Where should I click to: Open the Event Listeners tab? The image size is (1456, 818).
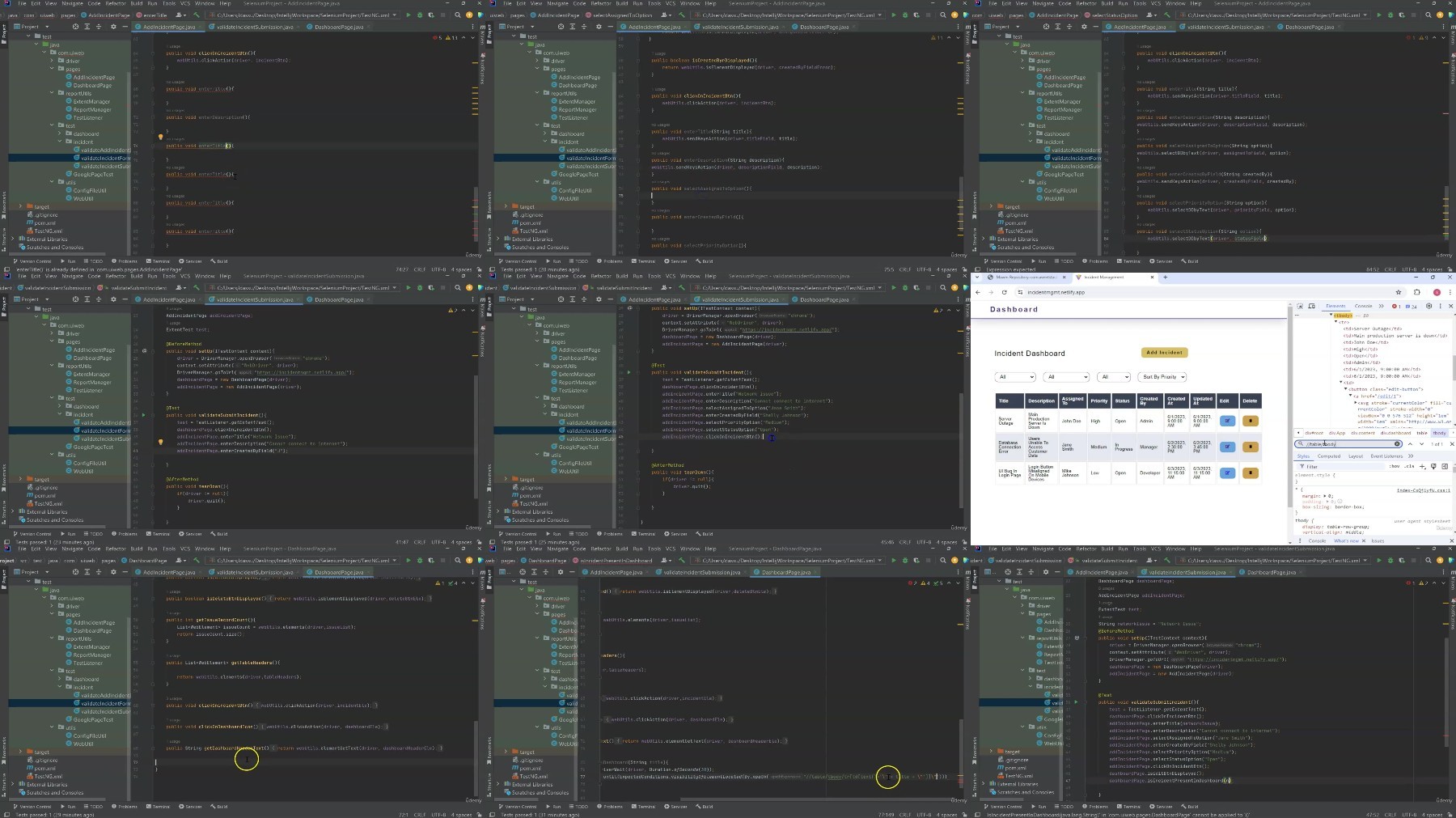pyautogui.click(x=1386, y=456)
